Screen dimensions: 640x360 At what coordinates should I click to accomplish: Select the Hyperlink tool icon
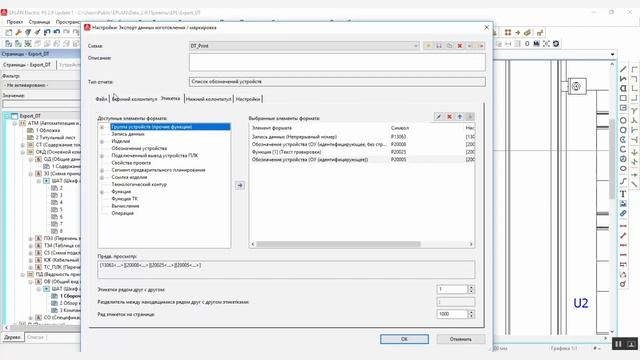(623, 213)
